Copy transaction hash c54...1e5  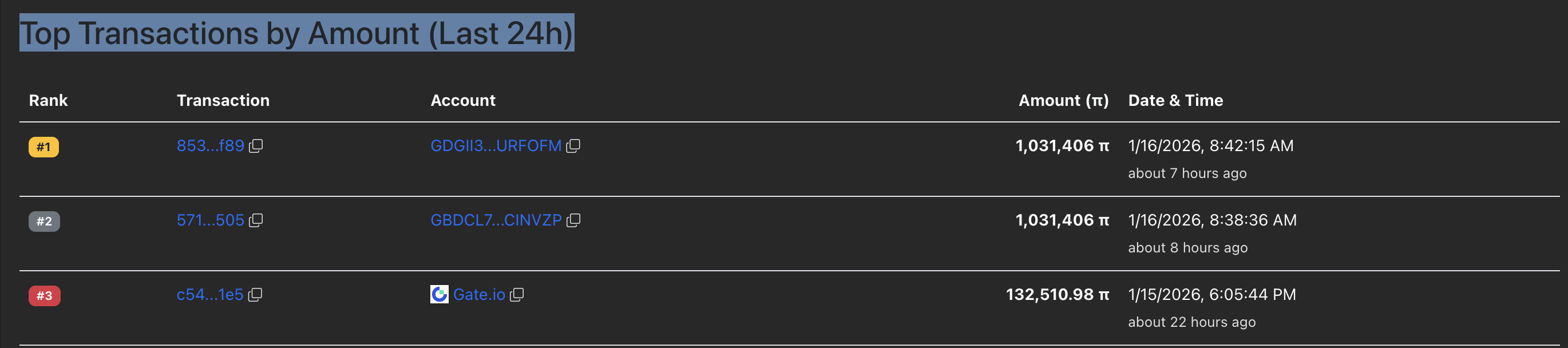click(255, 295)
